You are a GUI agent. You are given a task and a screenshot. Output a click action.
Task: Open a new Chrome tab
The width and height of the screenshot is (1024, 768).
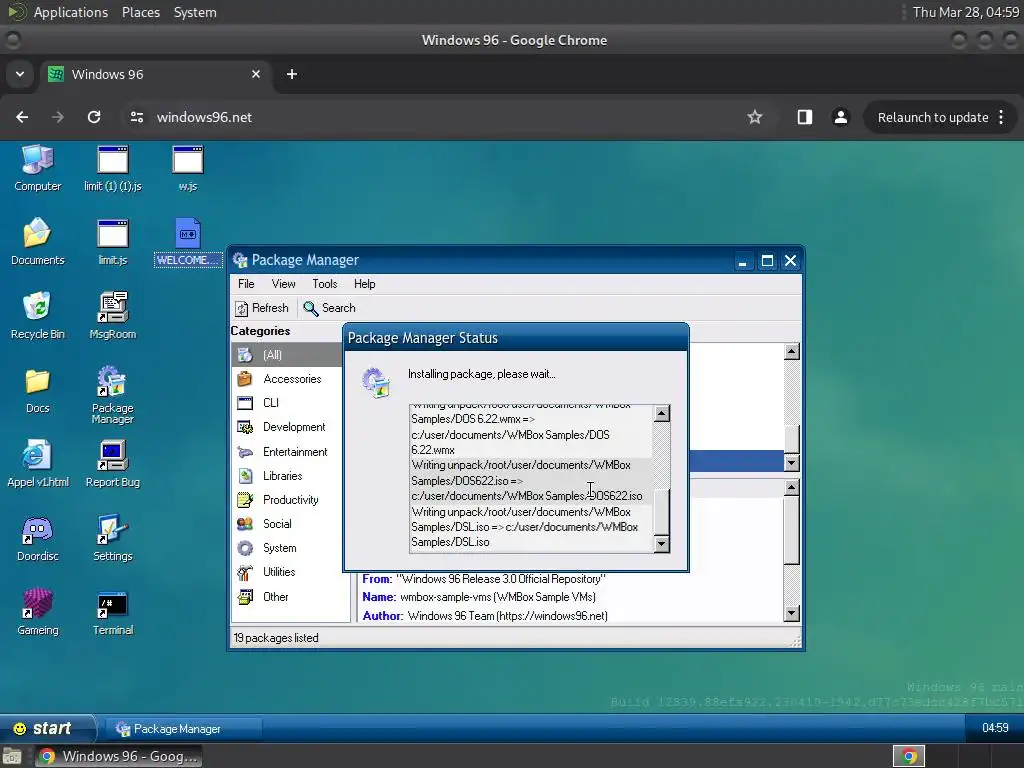[x=292, y=74]
